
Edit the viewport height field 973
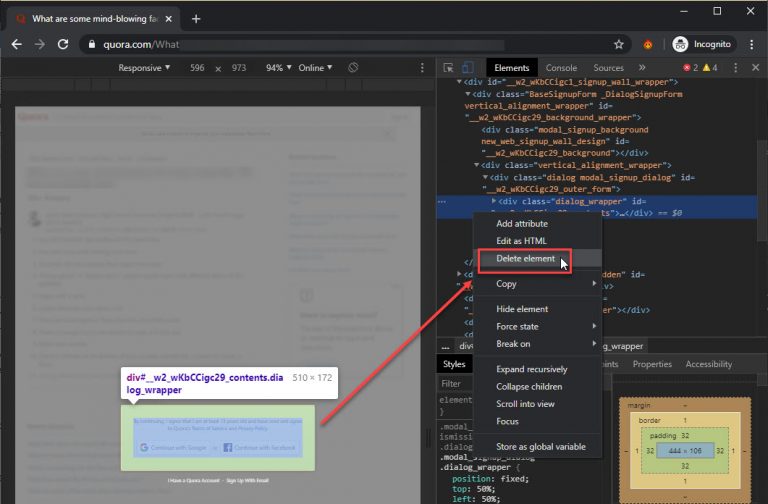pos(239,68)
